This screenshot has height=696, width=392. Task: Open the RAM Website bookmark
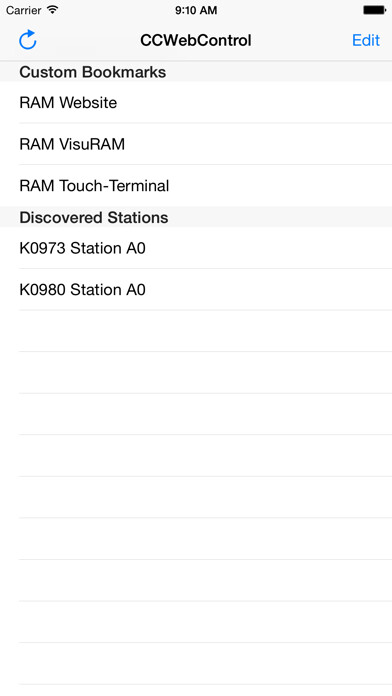[x=196, y=103]
